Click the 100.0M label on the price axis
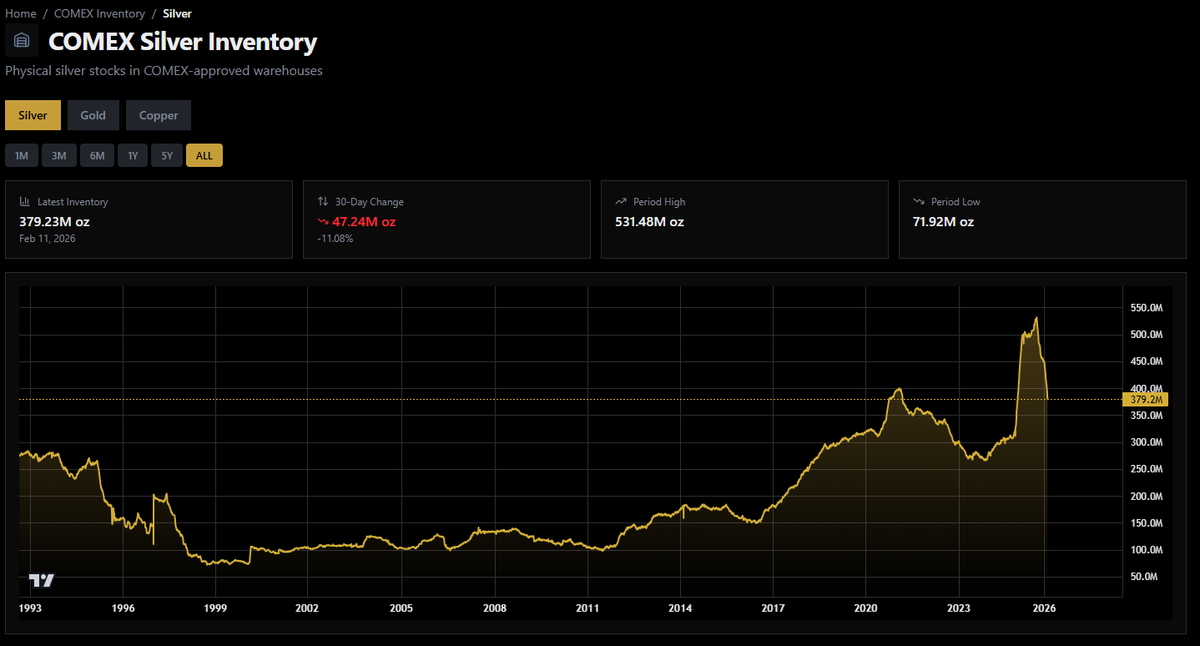 1147,550
